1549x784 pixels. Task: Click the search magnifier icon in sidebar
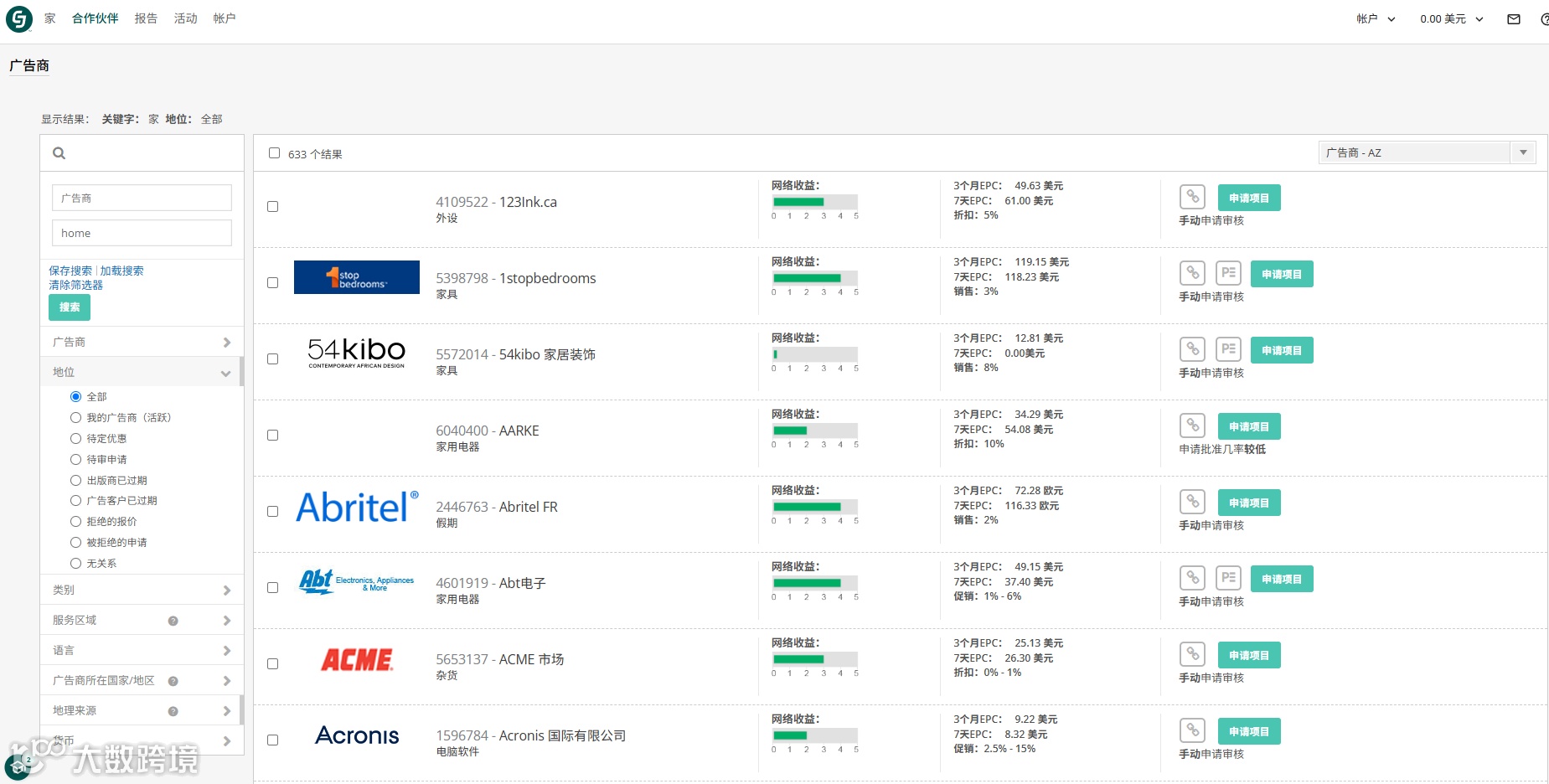pyautogui.click(x=59, y=153)
